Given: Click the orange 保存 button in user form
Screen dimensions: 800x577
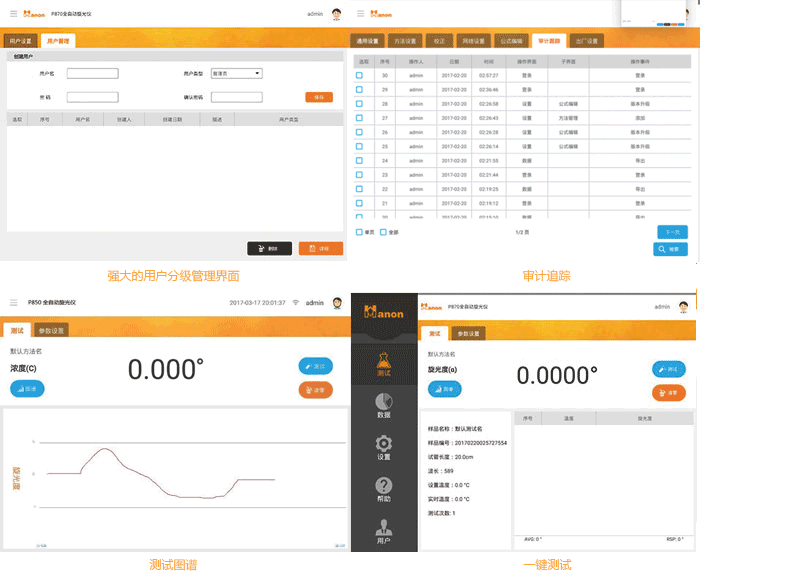Looking at the screenshot, I should coord(318,97).
